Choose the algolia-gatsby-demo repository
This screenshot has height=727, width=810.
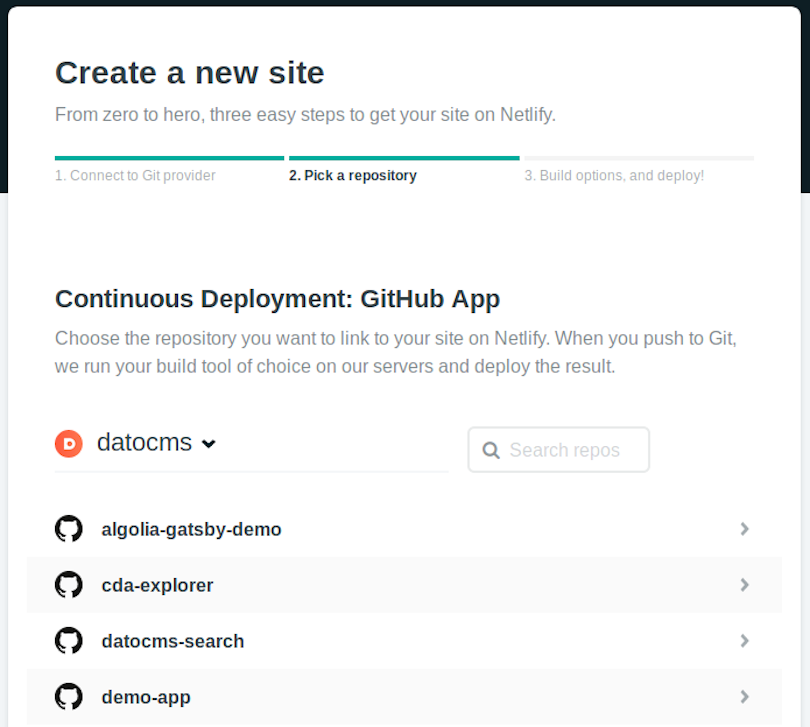pos(404,529)
